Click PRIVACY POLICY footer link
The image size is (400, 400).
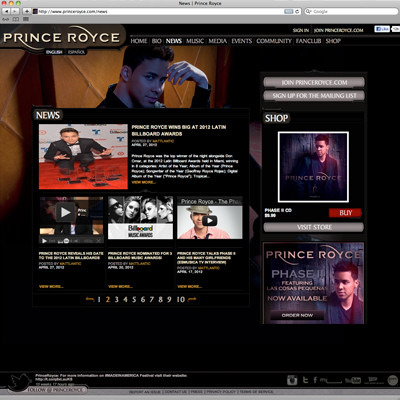(221, 392)
